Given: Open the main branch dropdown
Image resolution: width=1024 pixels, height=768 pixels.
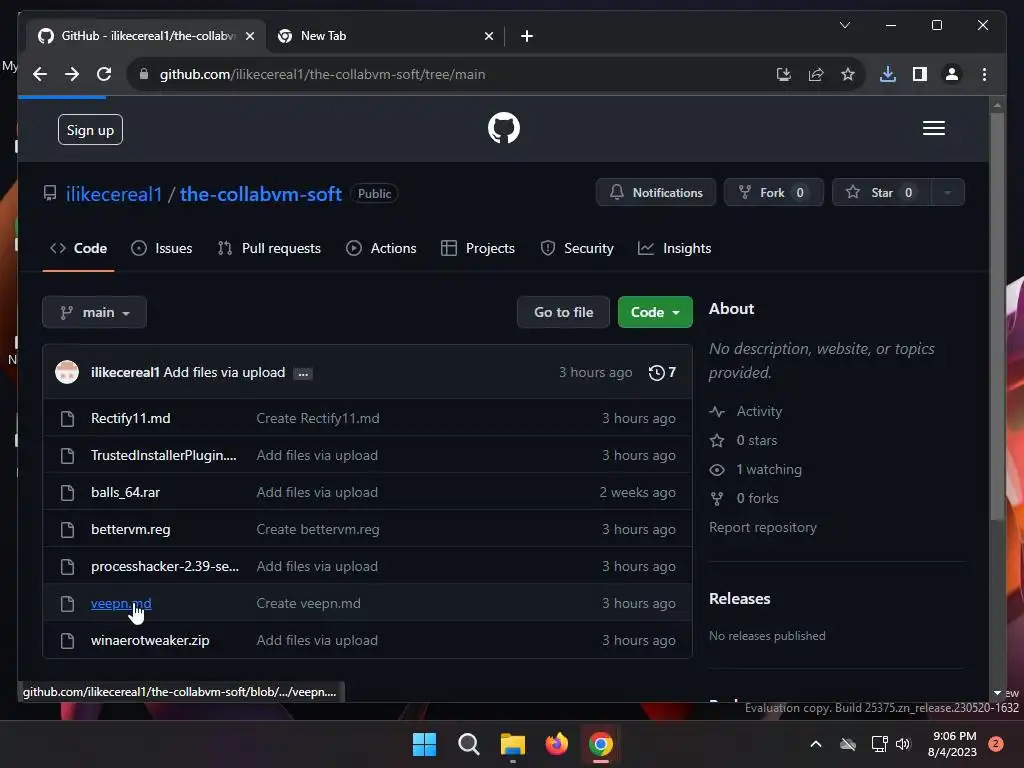Looking at the screenshot, I should 94,312.
